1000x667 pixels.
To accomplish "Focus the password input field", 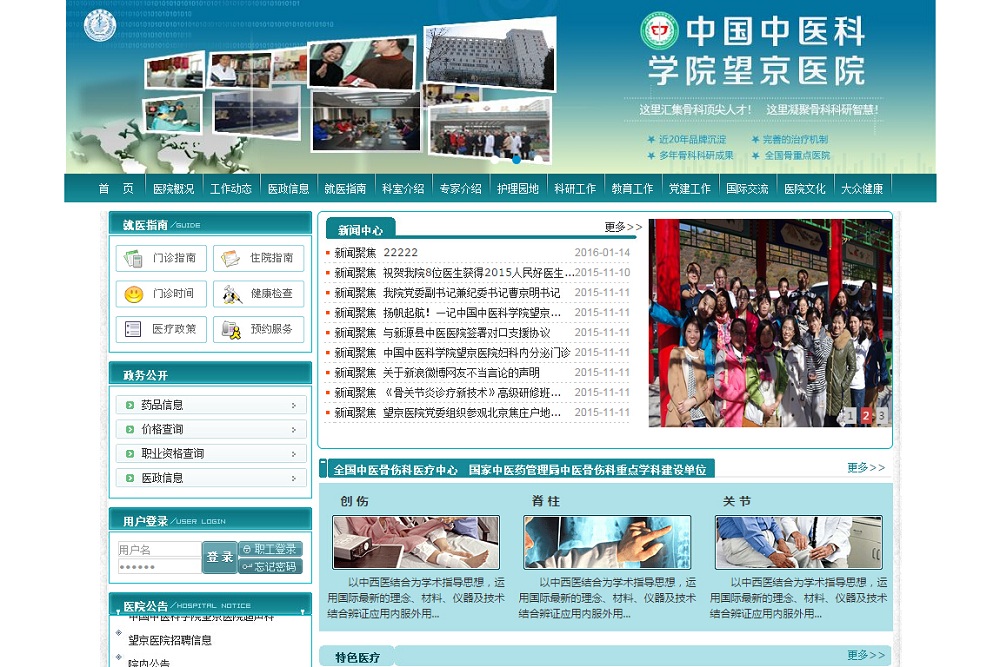I will coord(159,566).
